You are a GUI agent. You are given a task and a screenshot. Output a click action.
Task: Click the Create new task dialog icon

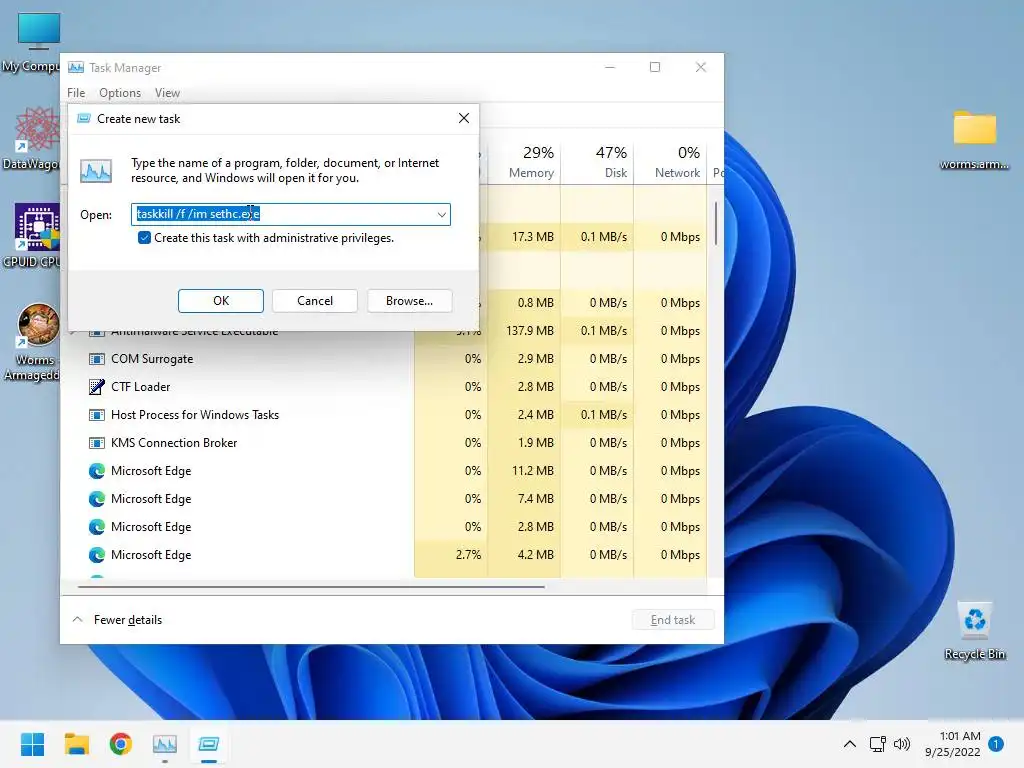[x=84, y=118]
